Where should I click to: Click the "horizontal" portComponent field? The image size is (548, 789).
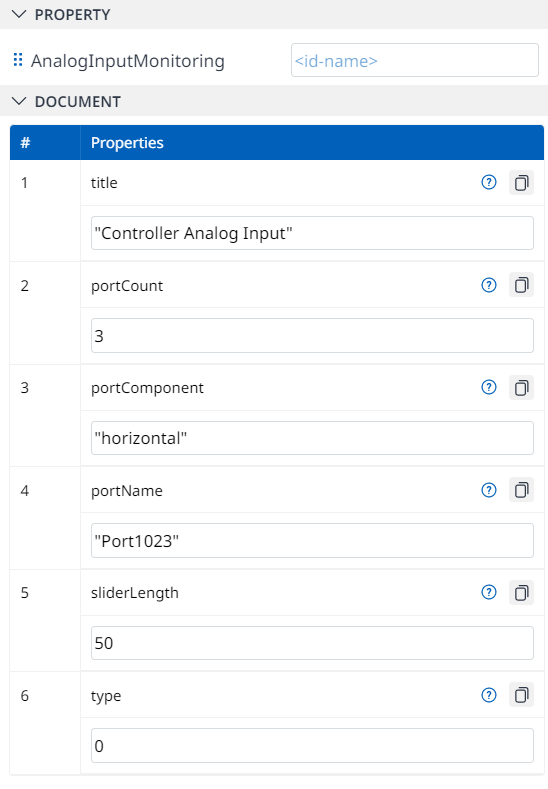[312, 438]
